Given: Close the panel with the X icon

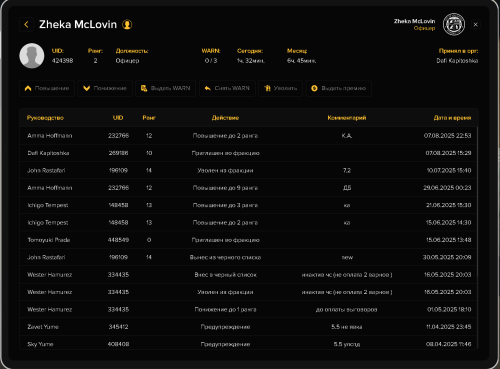Looking at the screenshot, I should [x=476, y=24].
